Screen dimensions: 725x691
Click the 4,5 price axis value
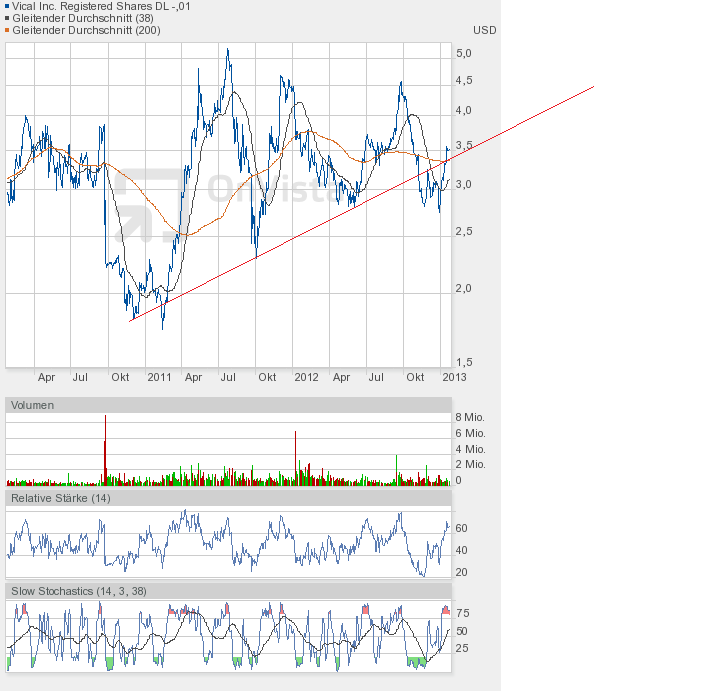click(464, 80)
